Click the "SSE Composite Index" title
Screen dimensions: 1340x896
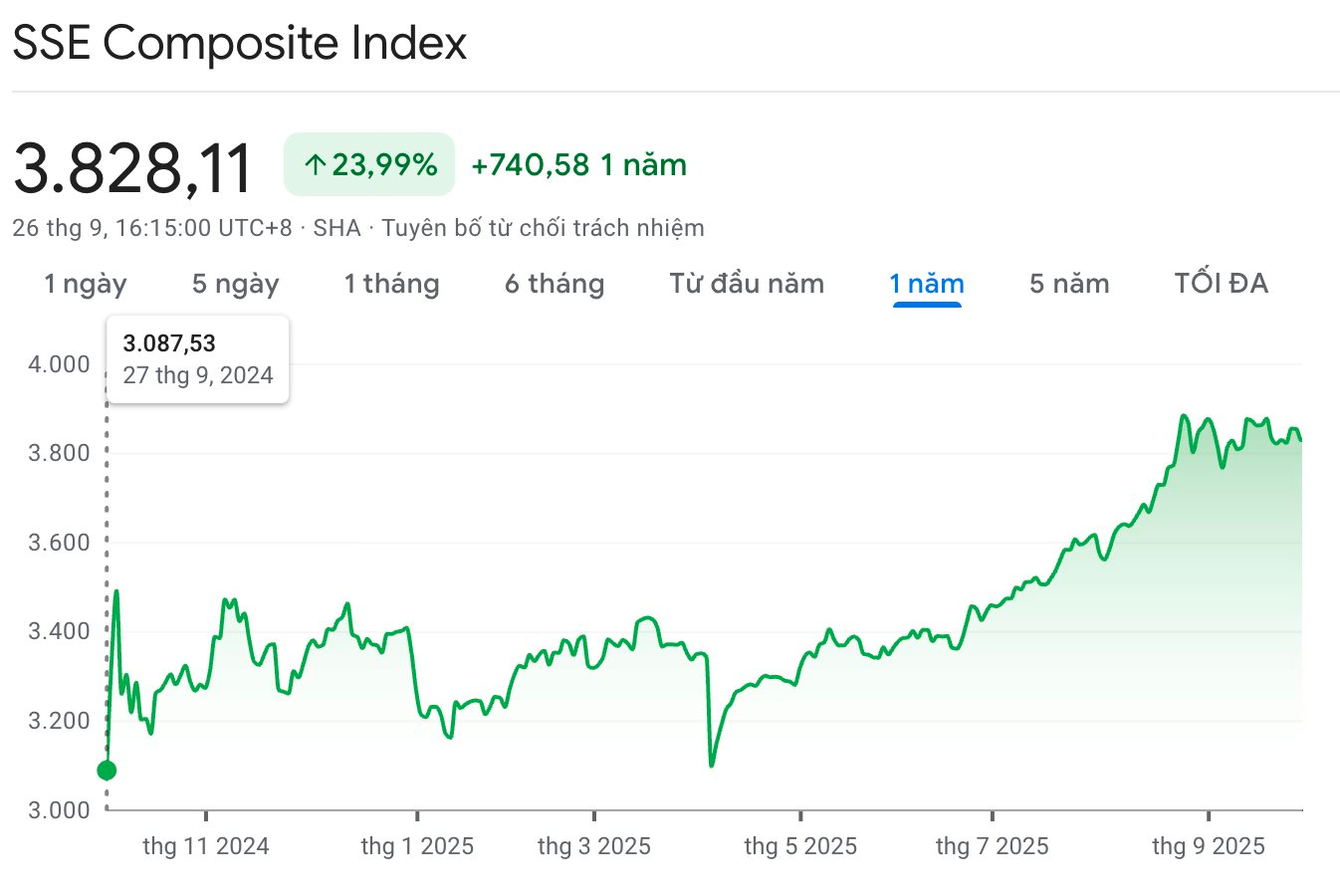[239, 43]
